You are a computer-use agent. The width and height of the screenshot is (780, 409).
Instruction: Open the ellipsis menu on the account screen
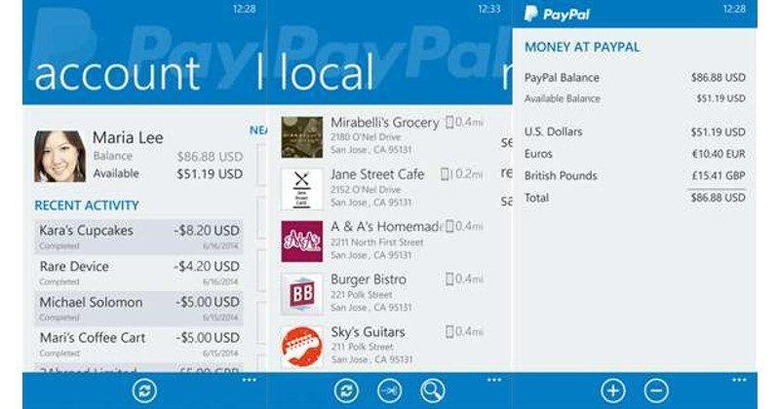pos(249,380)
